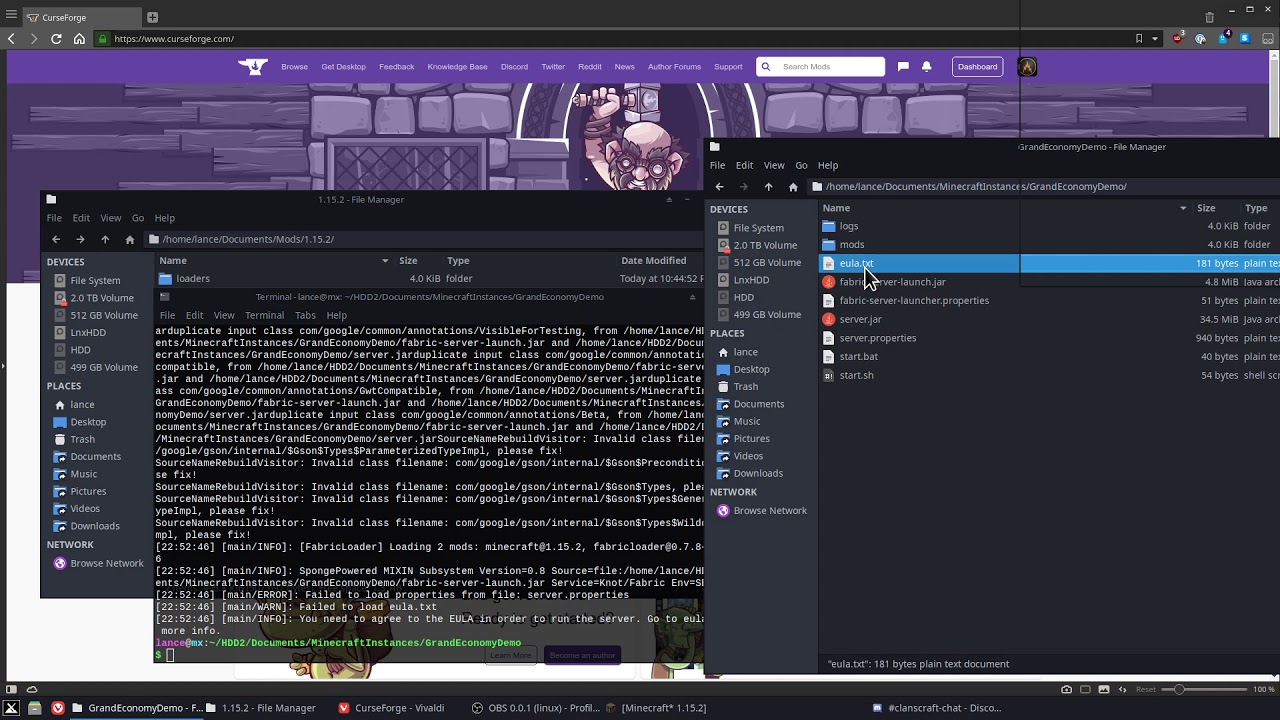Click the uBlock Origin extension icon
The image size is (1280, 720).
click(1178, 38)
